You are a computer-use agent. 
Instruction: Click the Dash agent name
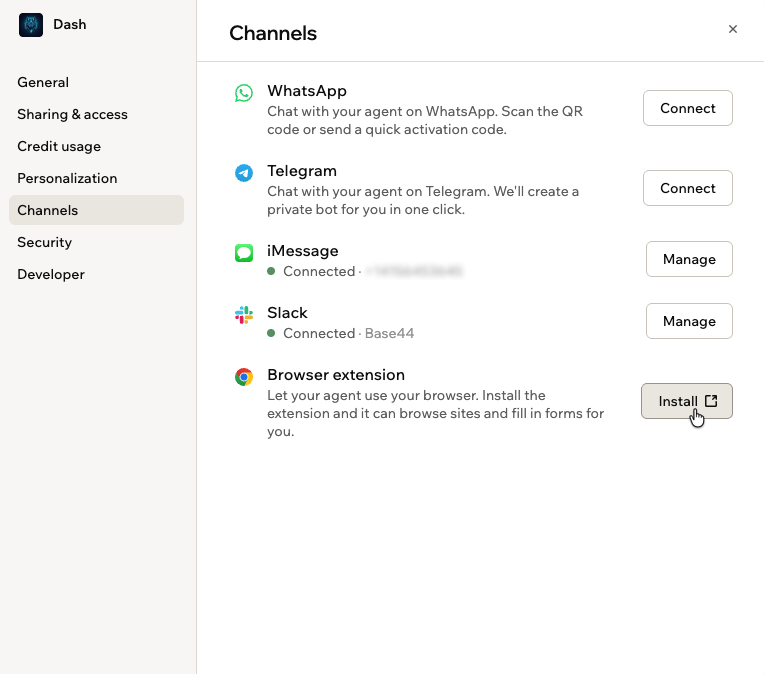click(70, 24)
